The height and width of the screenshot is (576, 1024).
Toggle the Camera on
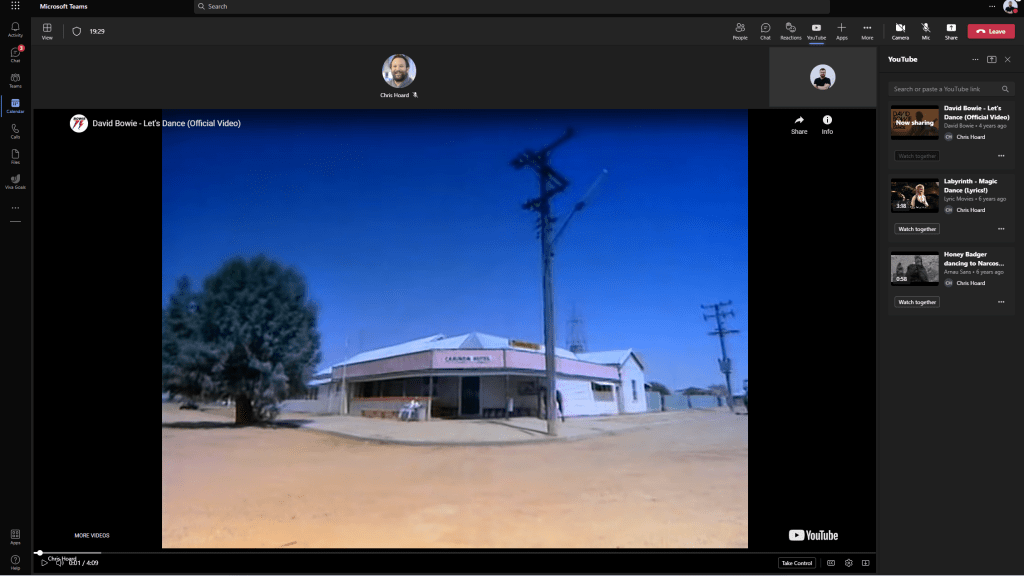[900, 30]
